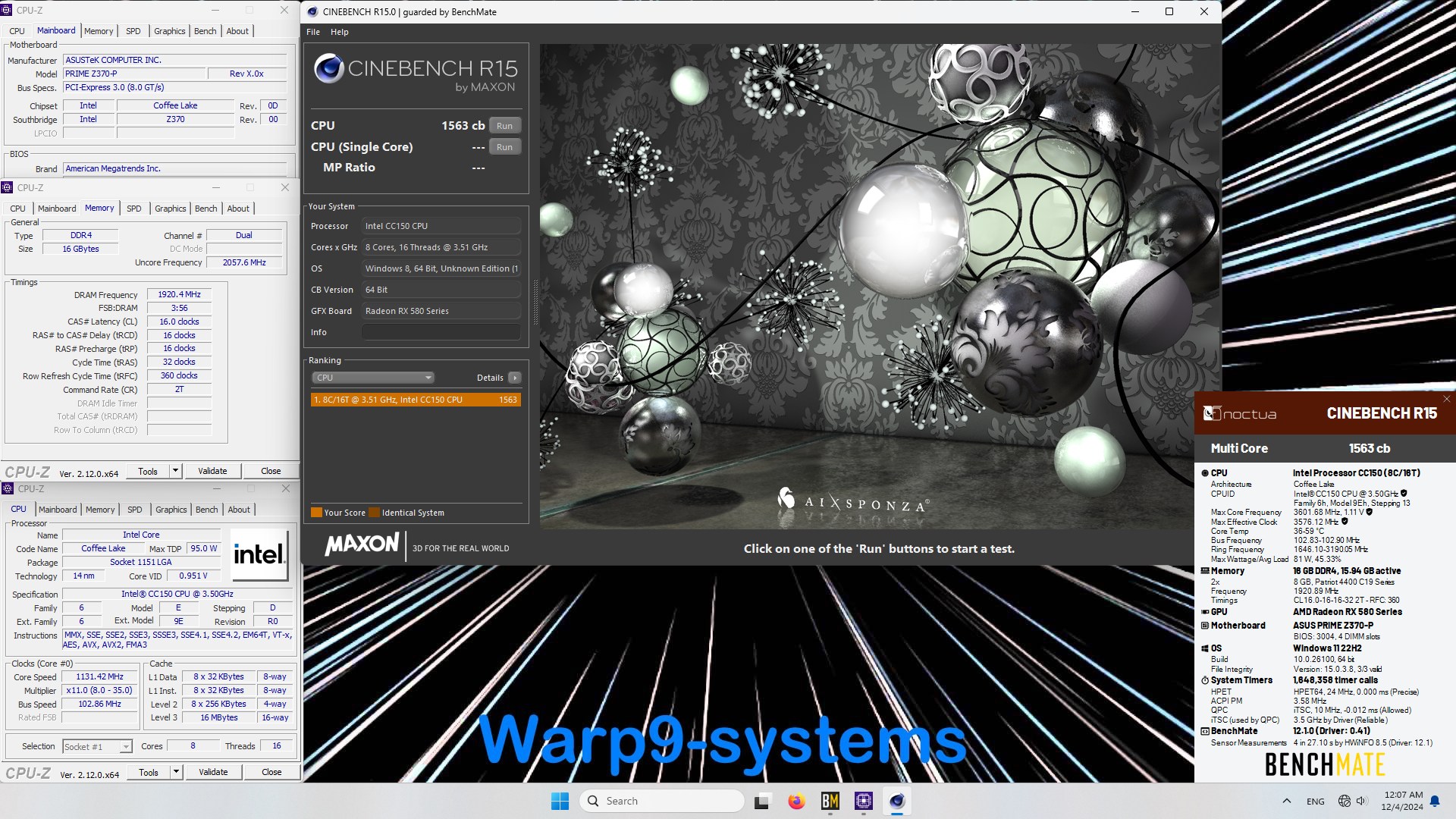
Task: Click the Cinebench R15 logo sphere icon
Action: pyautogui.click(x=329, y=69)
